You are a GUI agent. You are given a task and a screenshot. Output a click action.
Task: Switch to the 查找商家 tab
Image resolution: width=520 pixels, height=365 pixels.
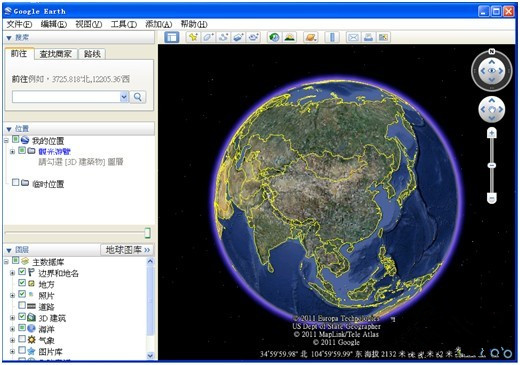(x=56, y=54)
